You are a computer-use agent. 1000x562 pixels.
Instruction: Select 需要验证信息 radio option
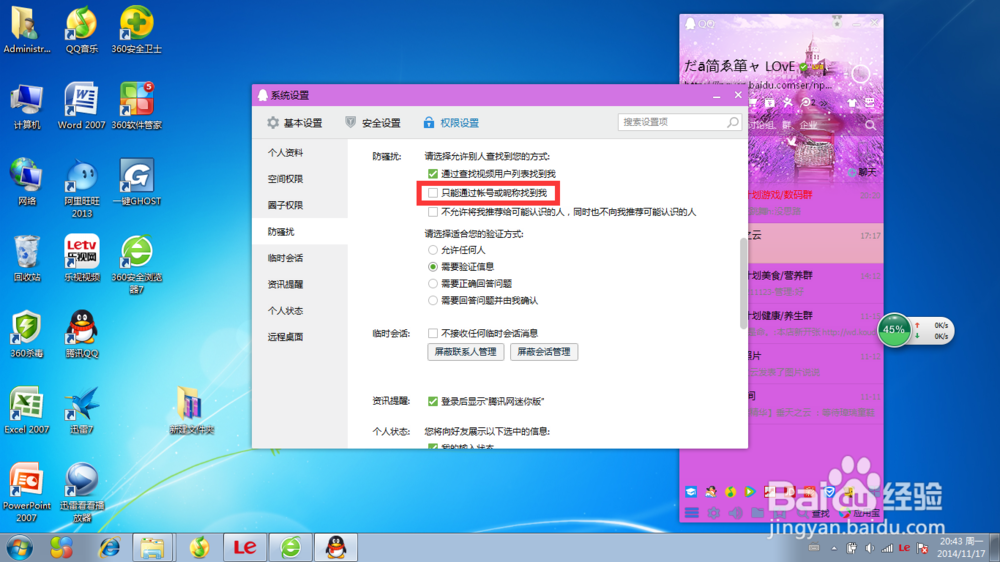coord(433,267)
